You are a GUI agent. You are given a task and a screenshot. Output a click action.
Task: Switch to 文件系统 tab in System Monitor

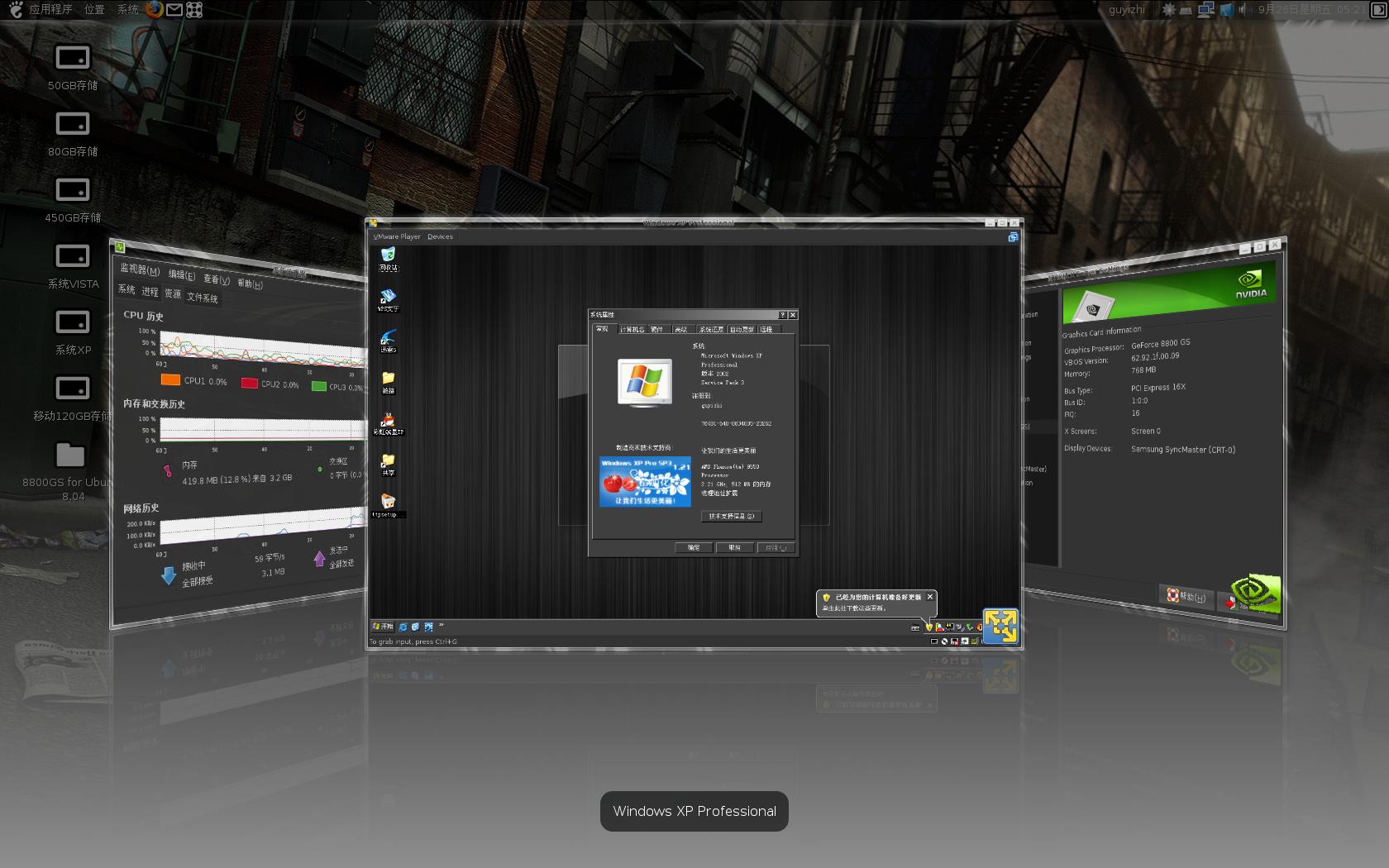coord(203,298)
